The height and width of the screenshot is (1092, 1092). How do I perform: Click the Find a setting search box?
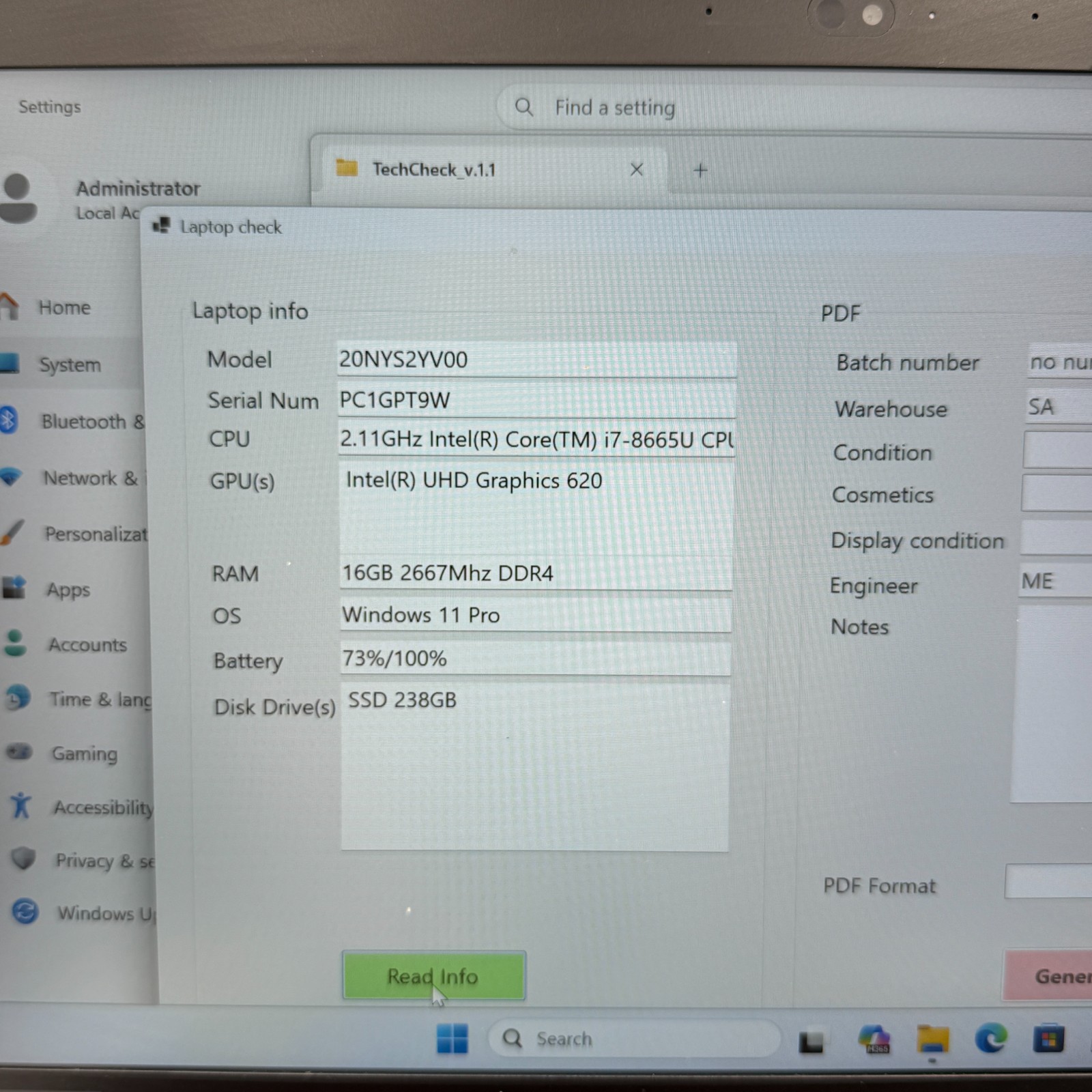click(x=794, y=107)
